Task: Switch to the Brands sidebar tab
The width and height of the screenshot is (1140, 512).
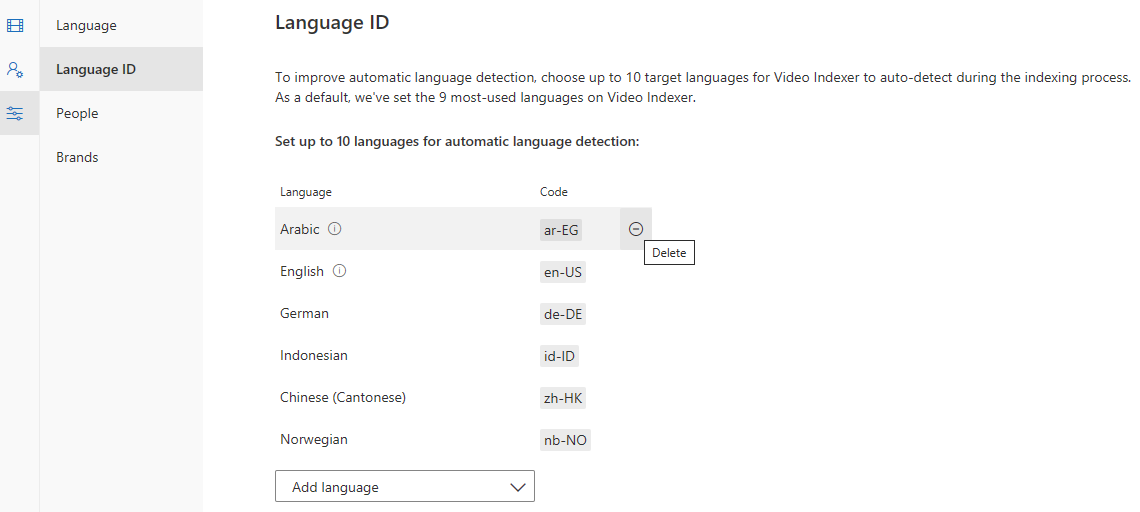Action: click(77, 157)
